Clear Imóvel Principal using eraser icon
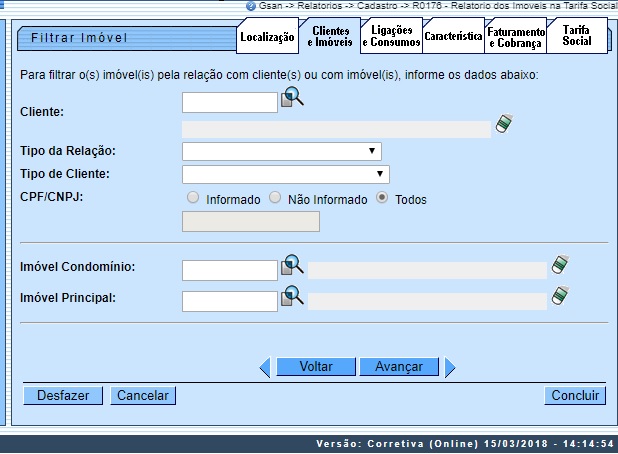The height and width of the screenshot is (454, 618). 561,295
